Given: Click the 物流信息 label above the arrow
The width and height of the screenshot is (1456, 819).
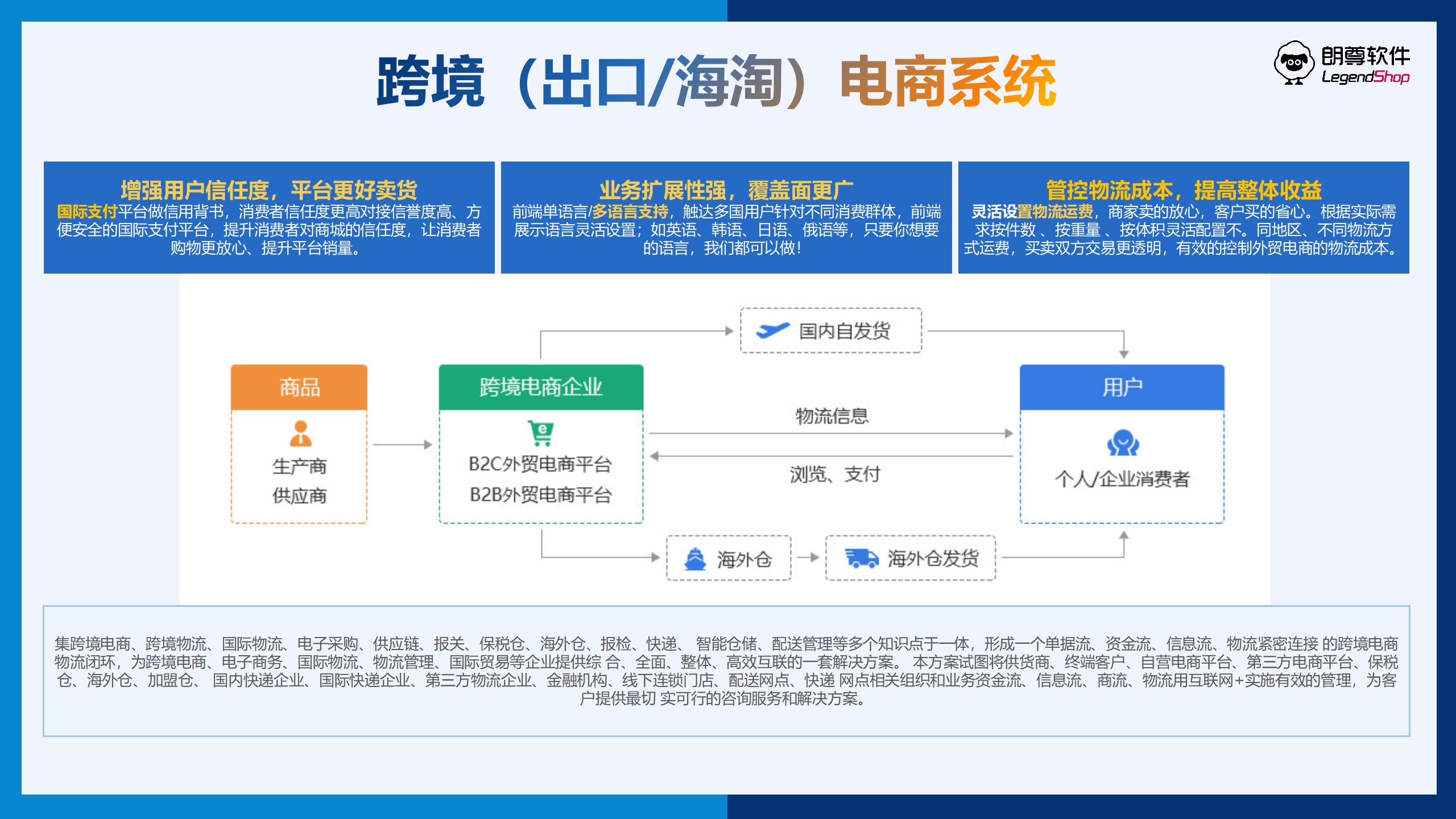Looking at the screenshot, I should pos(832,416).
